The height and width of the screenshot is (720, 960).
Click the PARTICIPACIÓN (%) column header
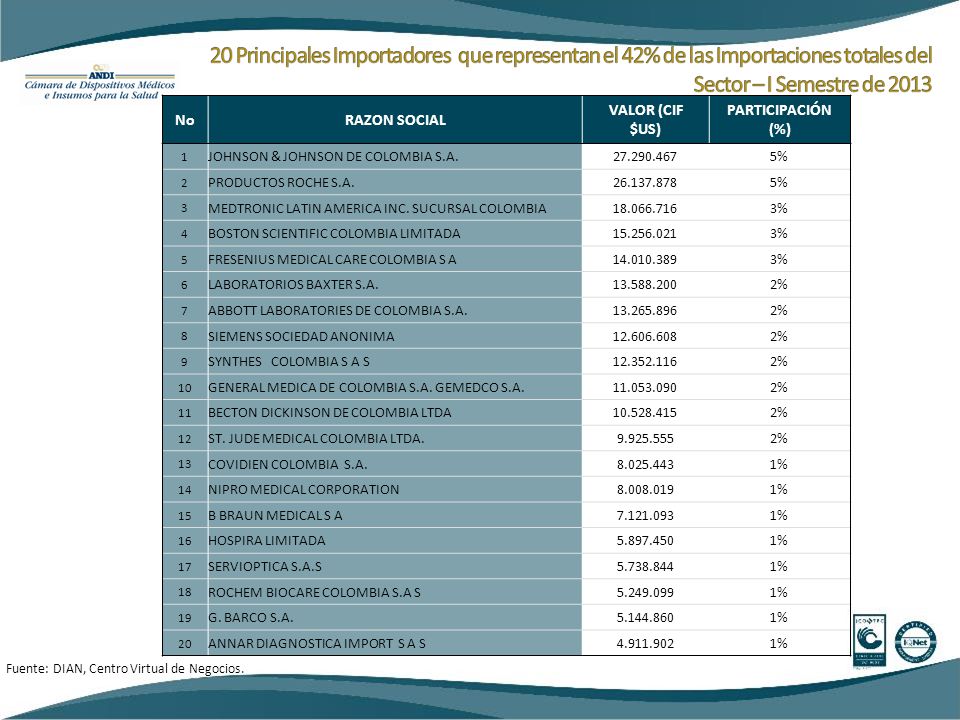click(779, 120)
